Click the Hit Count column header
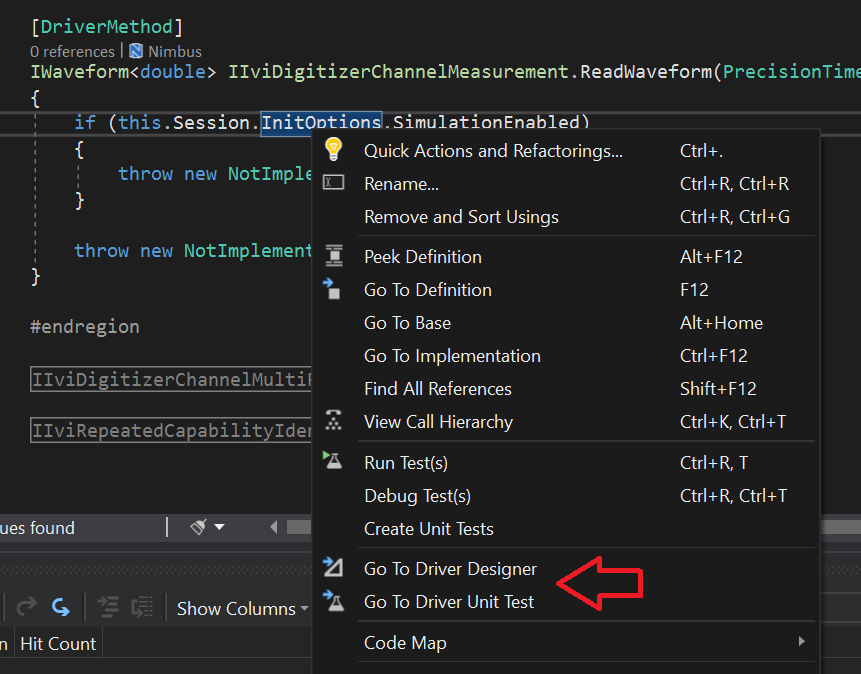861x674 pixels. point(58,643)
